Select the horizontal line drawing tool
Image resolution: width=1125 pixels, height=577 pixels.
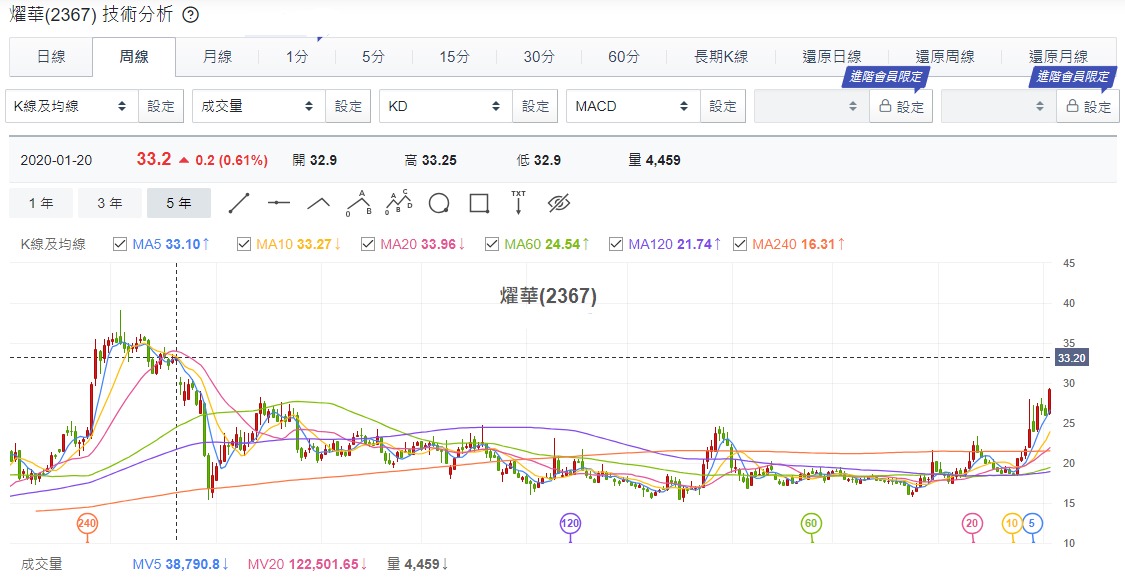pos(279,203)
